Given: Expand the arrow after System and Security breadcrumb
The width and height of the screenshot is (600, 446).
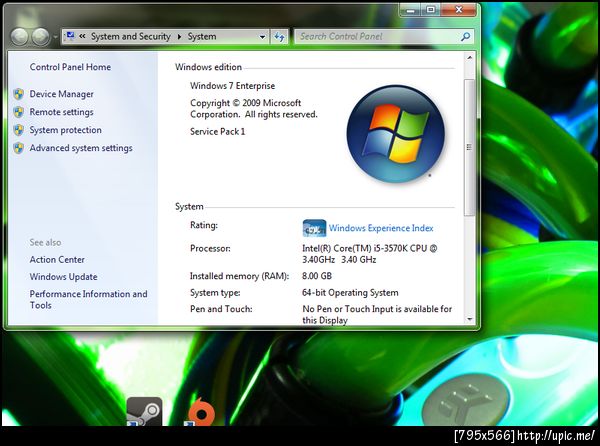Looking at the screenshot, I should (179, 37).
